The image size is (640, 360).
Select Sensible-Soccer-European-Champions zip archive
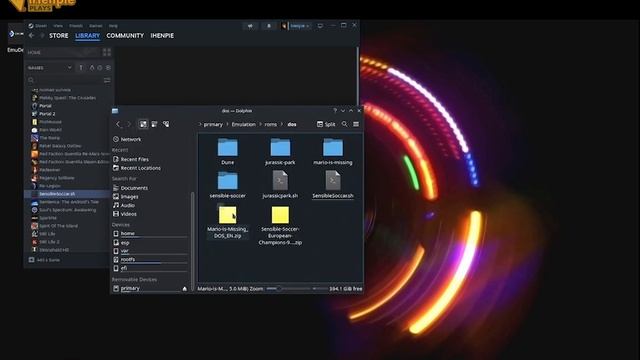(x=280, y=225)
